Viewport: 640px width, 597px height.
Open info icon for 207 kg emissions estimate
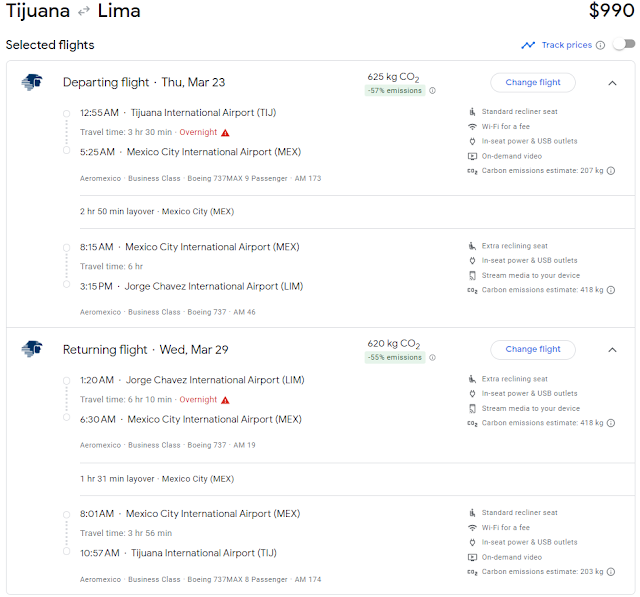611,171
